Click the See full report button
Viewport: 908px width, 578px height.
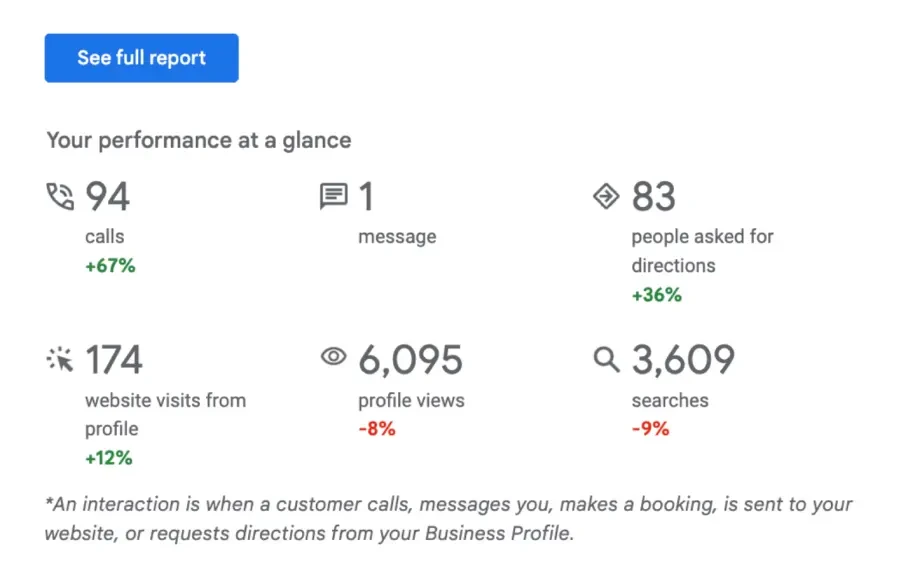(141, 58)
